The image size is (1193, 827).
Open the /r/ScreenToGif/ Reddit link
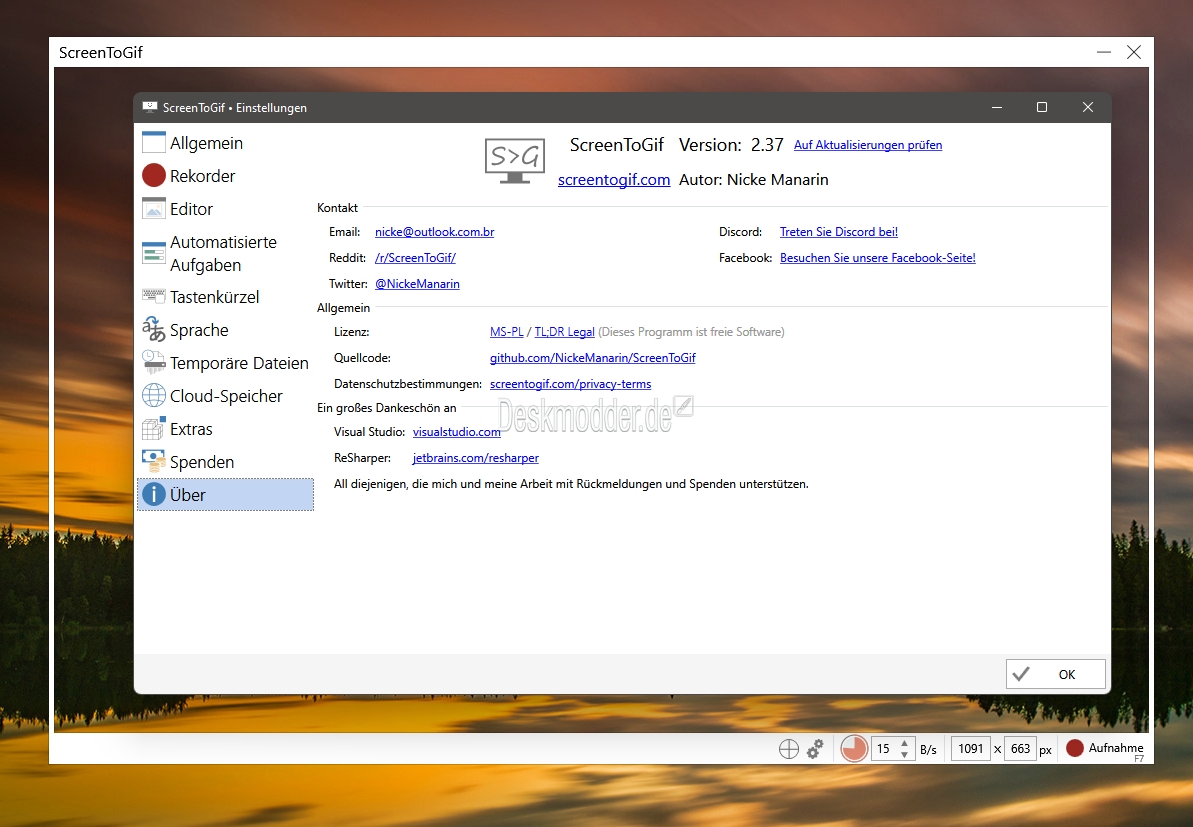[415, 257]
